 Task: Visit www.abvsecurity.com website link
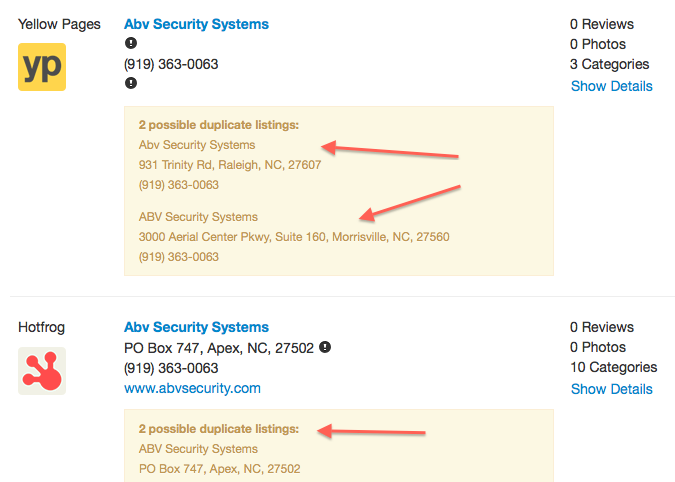click(x=192, y=388)
